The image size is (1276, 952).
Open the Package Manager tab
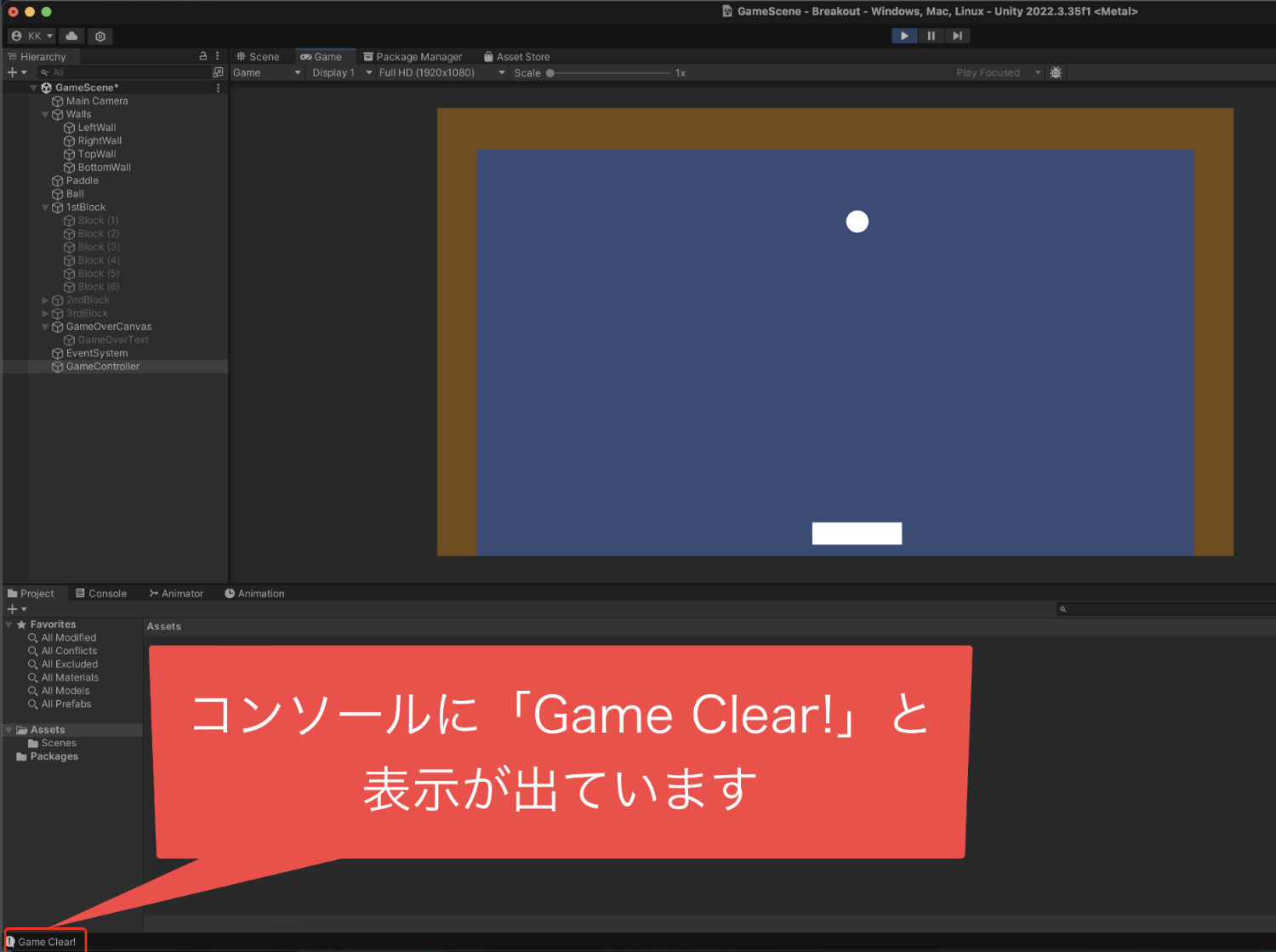(413, 56)
